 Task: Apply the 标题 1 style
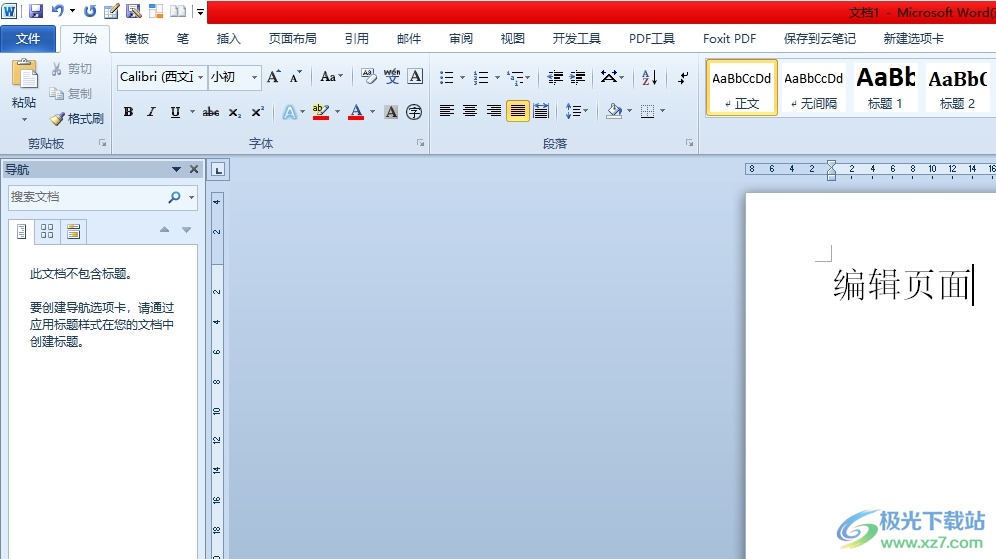(885, 88)
